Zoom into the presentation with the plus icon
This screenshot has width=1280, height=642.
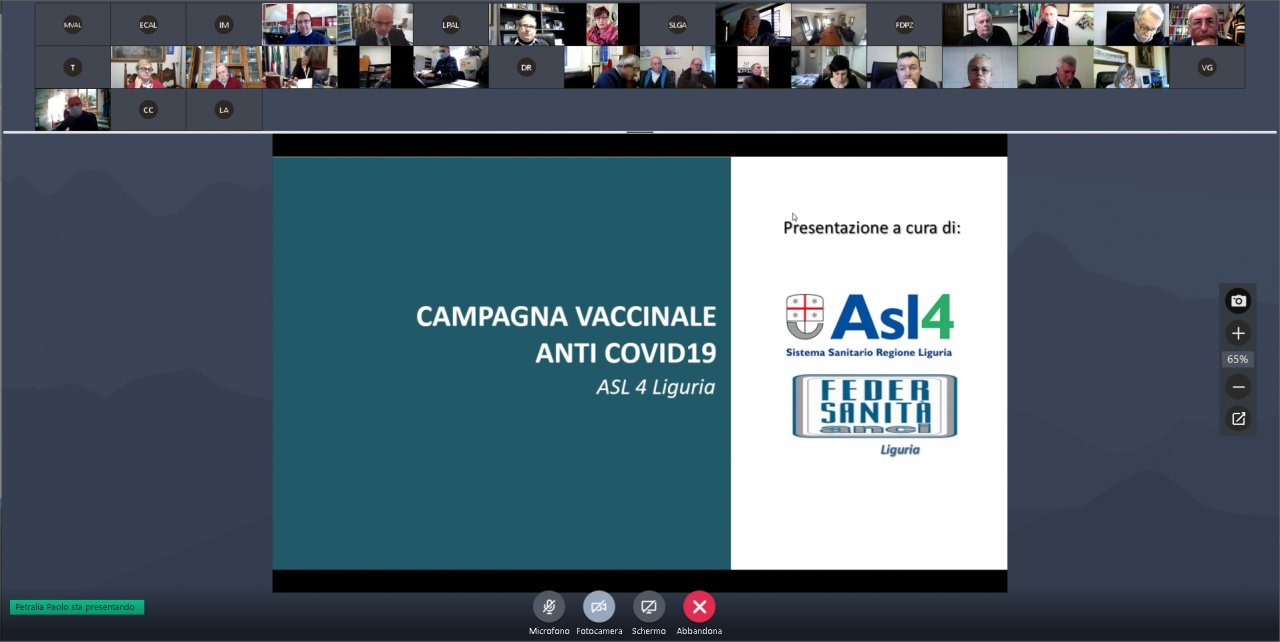click(1238, 333)
